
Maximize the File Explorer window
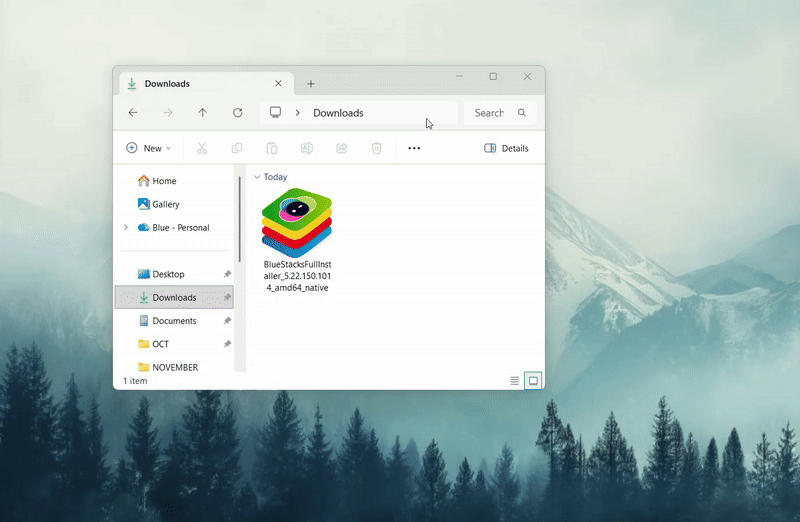coord(493,76)
